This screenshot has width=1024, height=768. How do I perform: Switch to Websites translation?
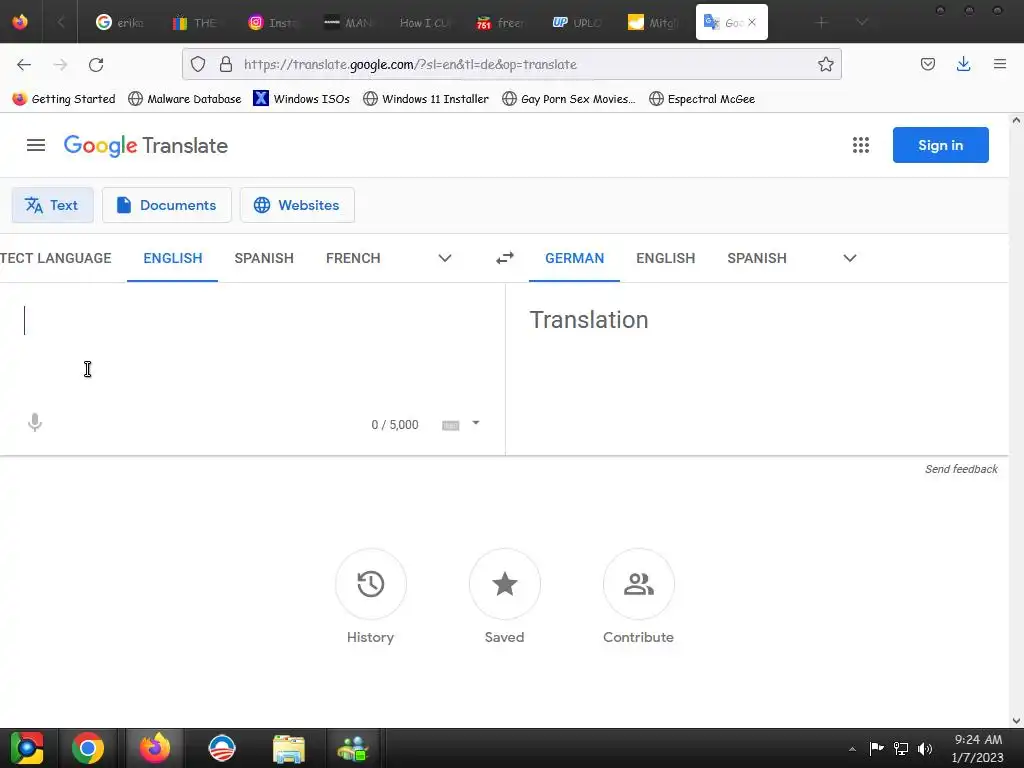coord(297,205)
